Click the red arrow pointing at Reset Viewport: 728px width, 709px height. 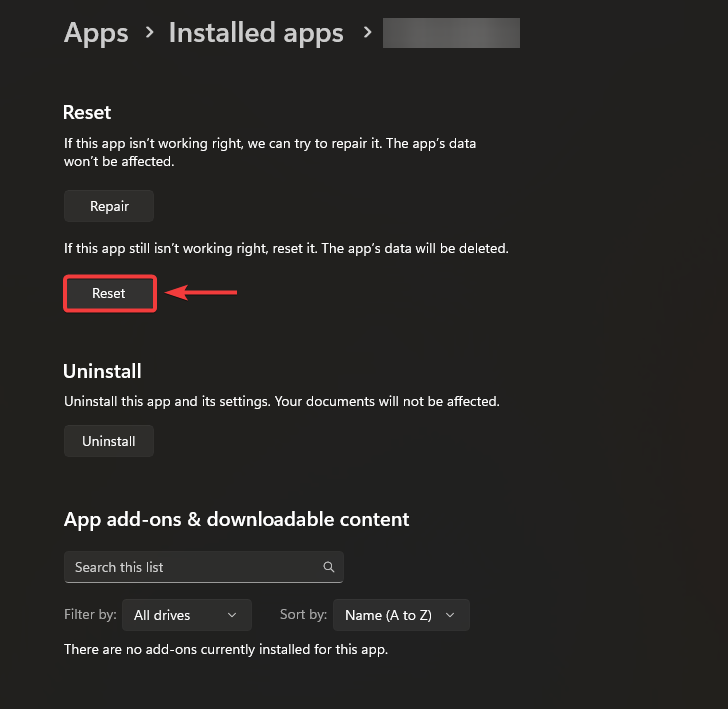click(201, 293)
